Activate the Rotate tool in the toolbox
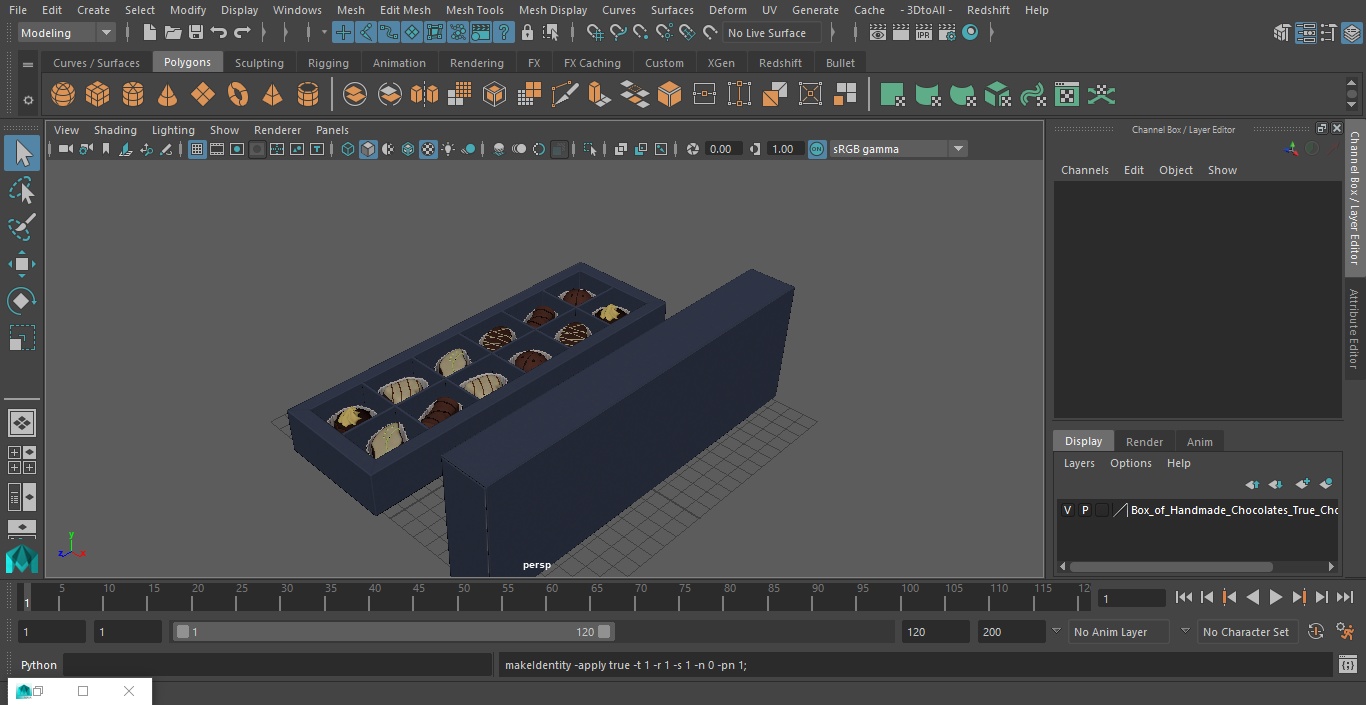Image resolution: width=1366 pixels, height=705 pixels. coord(21,301)
